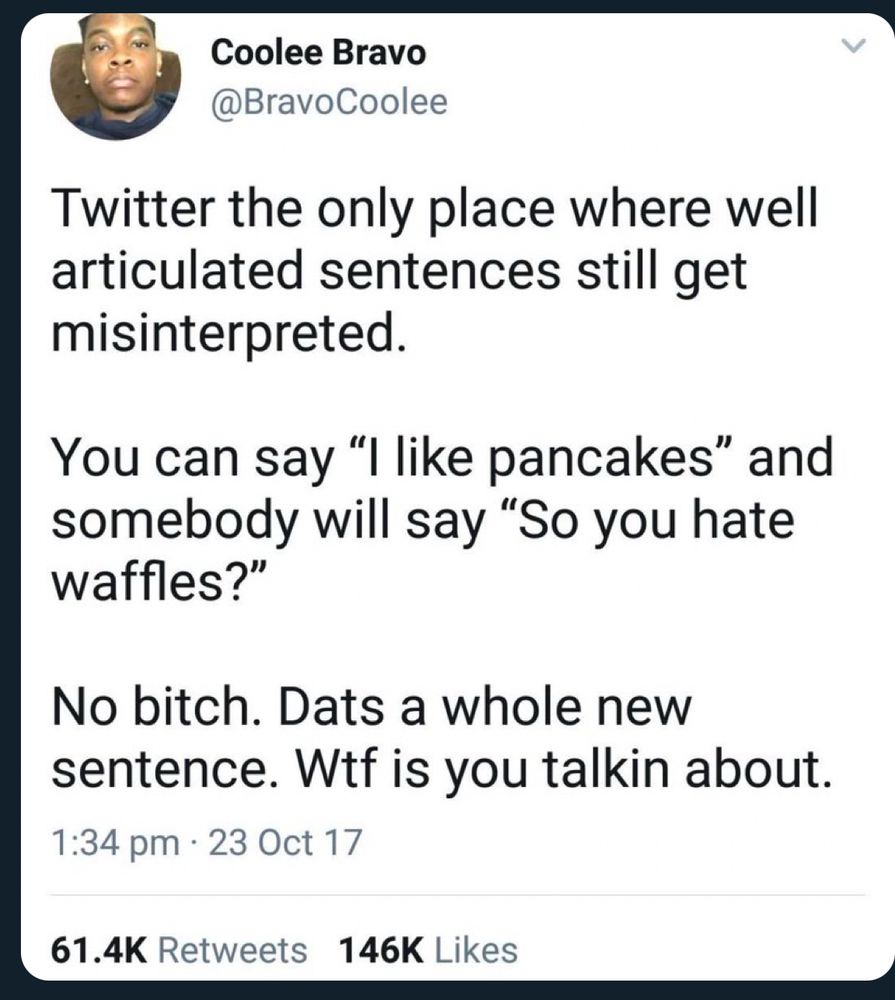The image size is (895, 1000).
Task: Click the phrase "articulated sentences still get"
Action: point(398,275)
